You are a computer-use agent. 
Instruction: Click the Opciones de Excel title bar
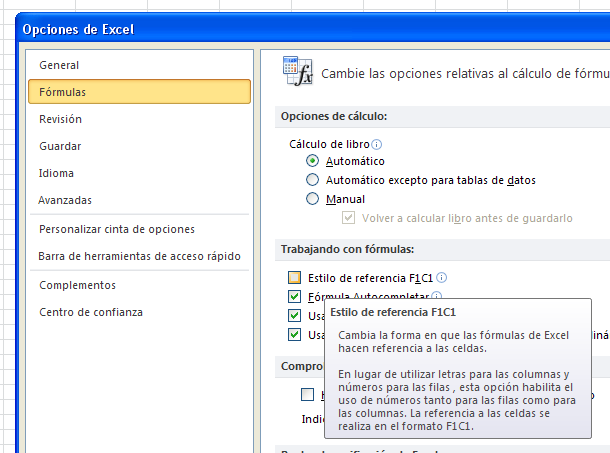[313, 29]
